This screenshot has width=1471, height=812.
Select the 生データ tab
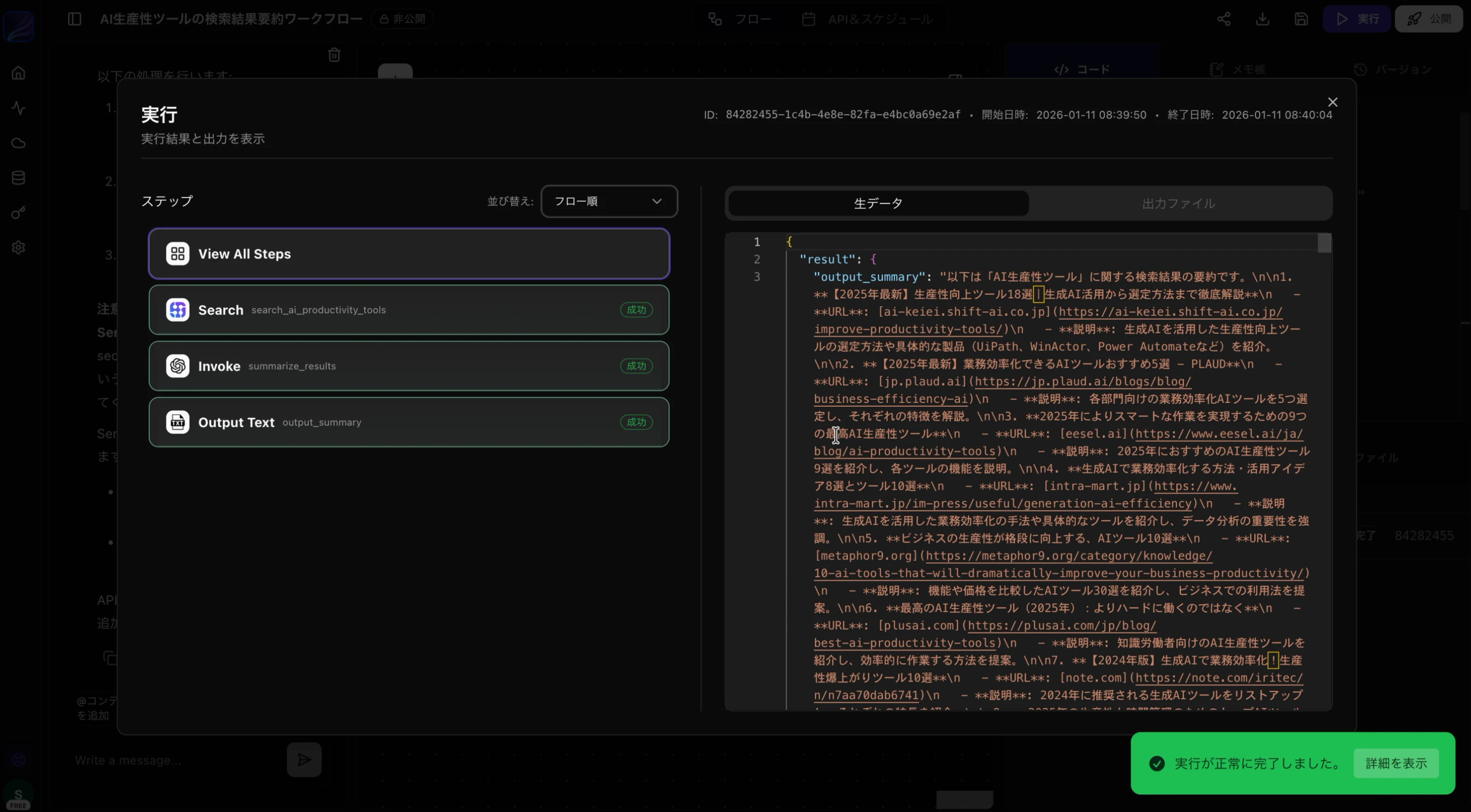[877, 203]
